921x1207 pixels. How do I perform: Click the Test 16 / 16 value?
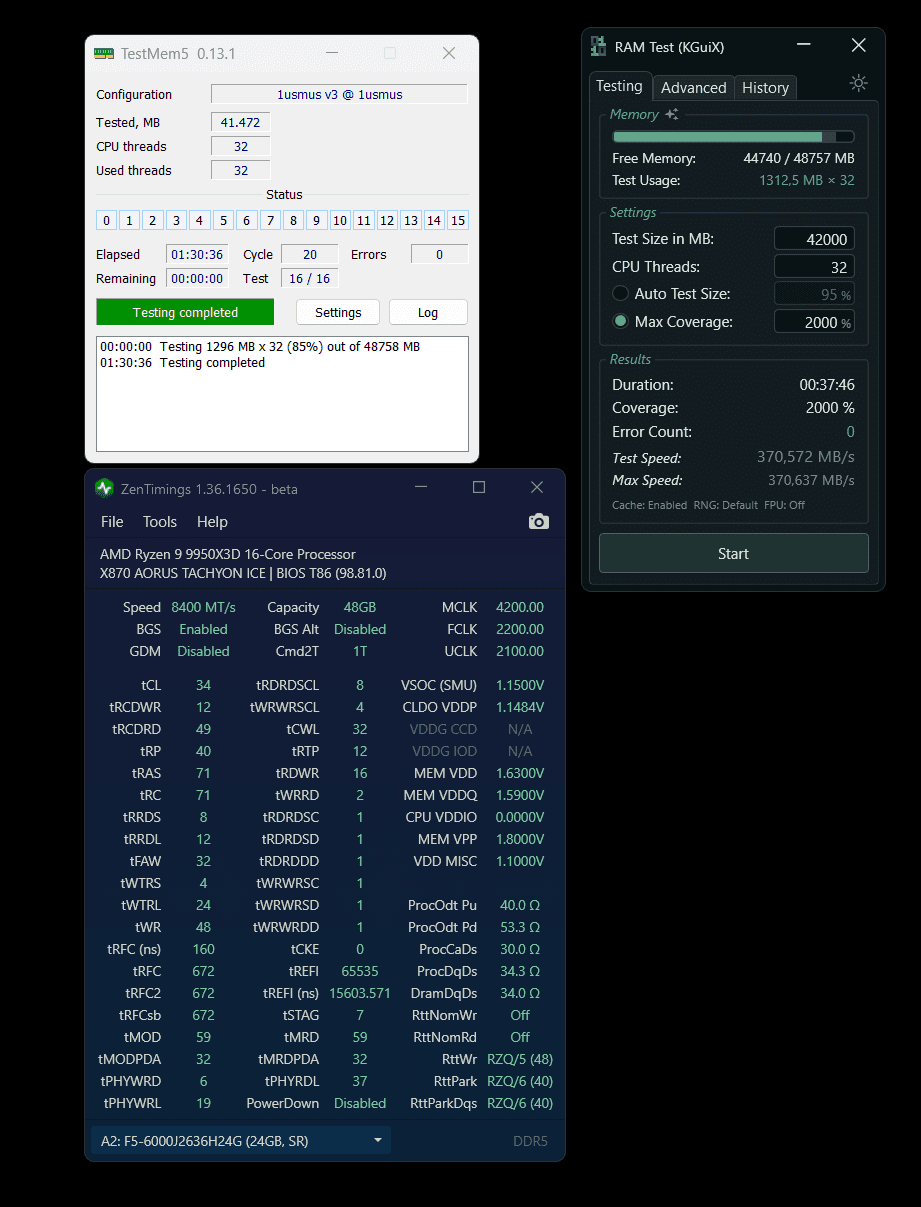coord(310,278)
